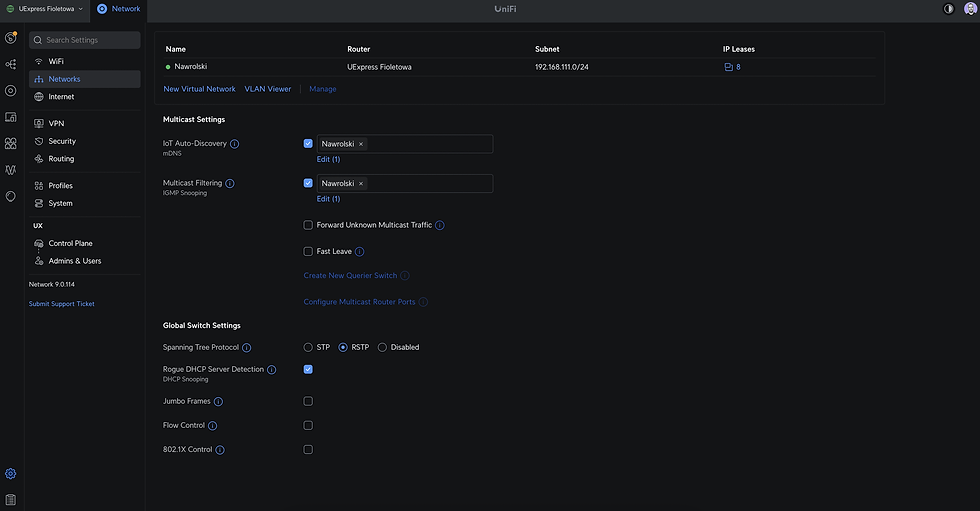
Task: Open the user profile avatar
Action: pyautogui.click(x=969, y=9)
